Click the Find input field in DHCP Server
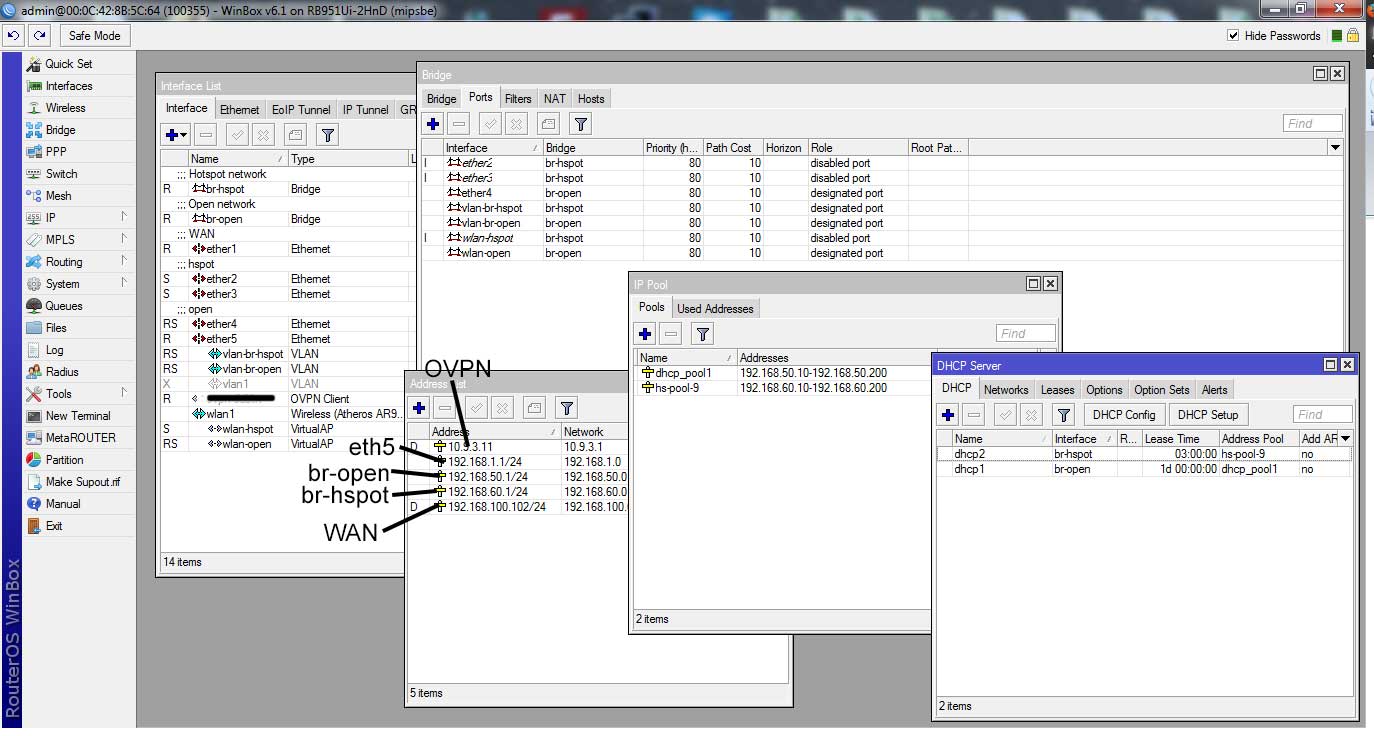Image resolution: width=1374 pixels, height=736 pixels. 1322,414
